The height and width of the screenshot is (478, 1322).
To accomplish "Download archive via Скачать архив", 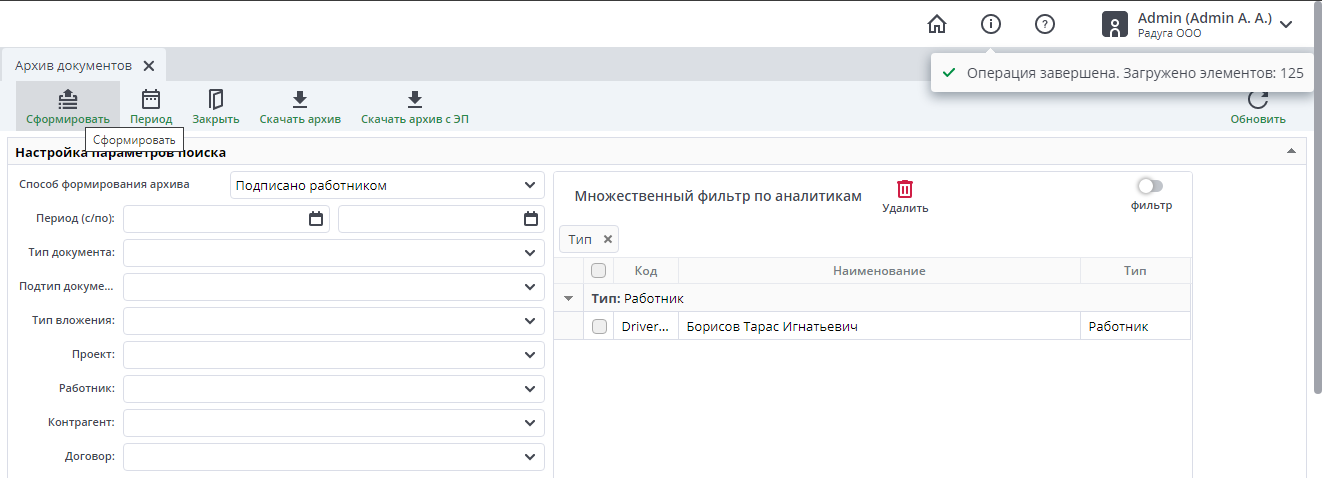I will point(300,99).
